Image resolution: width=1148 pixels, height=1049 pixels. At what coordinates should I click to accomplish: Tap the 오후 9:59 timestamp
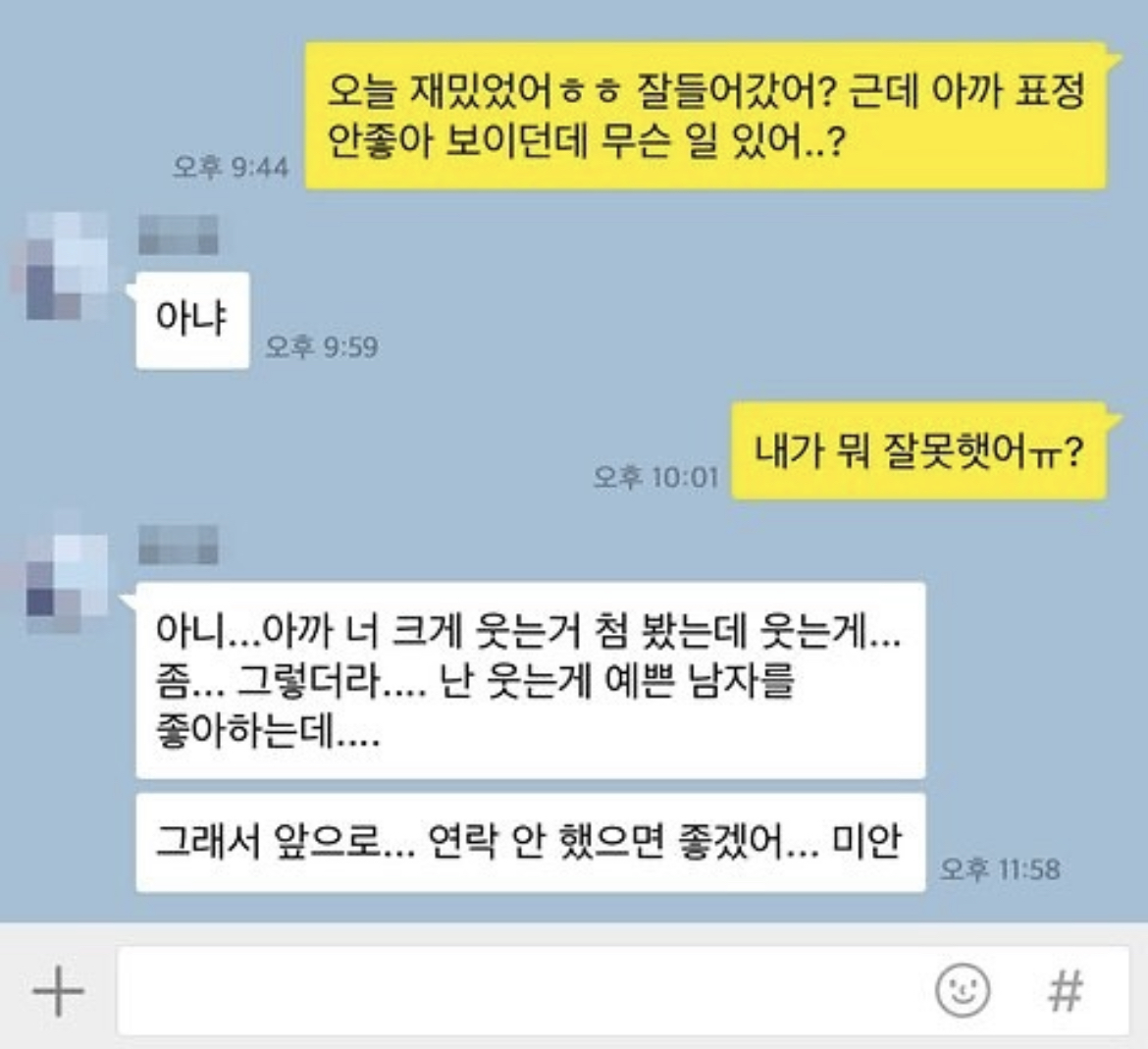(x=322, y=346)
